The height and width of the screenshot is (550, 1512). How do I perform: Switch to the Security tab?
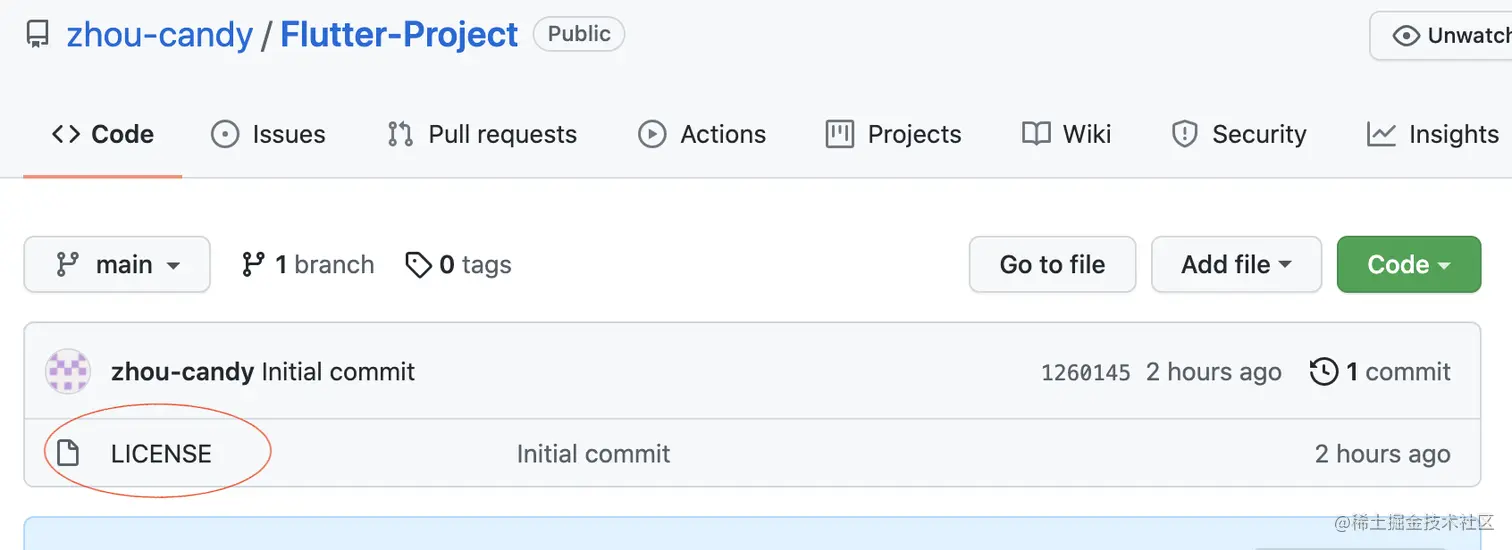[x=1239, y=134]
